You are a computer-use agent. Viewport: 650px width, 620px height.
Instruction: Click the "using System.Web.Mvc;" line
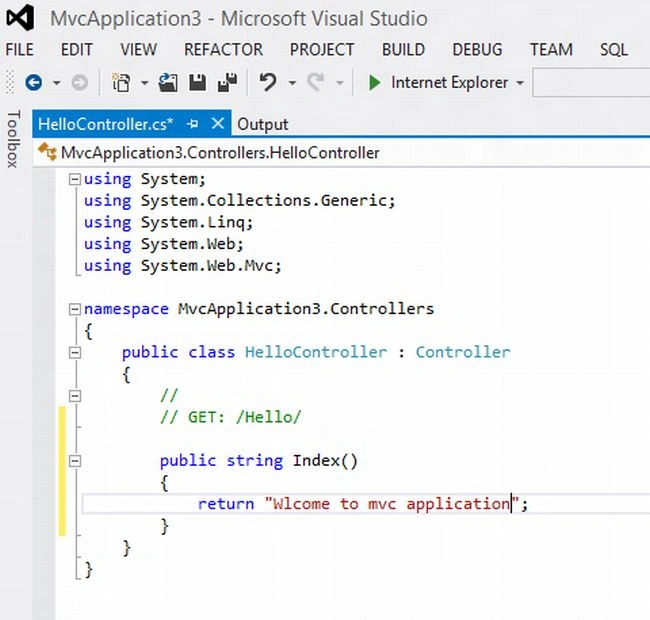(x=182, y=265)
